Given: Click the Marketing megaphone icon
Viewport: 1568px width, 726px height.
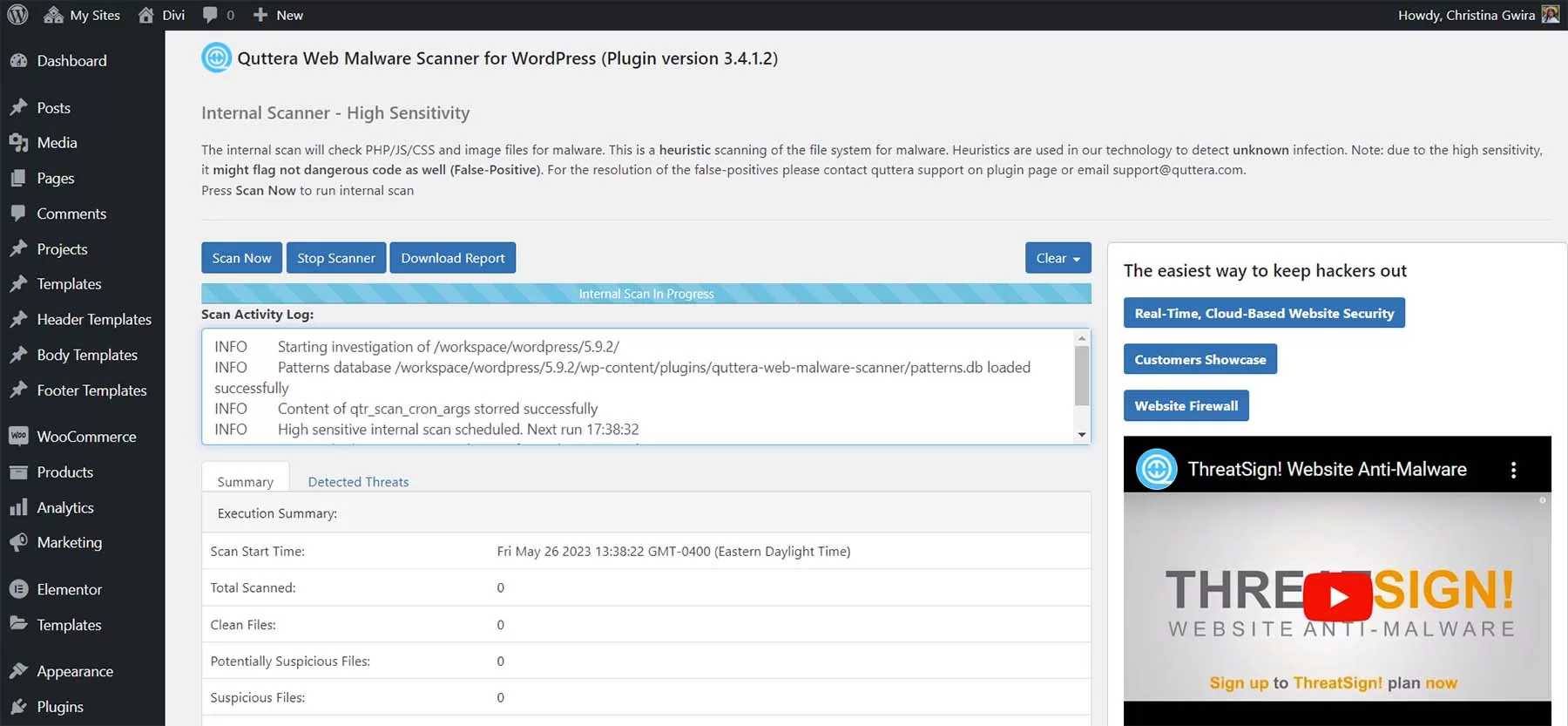Looking at the screenshot, I should click(x=18, y=542).
